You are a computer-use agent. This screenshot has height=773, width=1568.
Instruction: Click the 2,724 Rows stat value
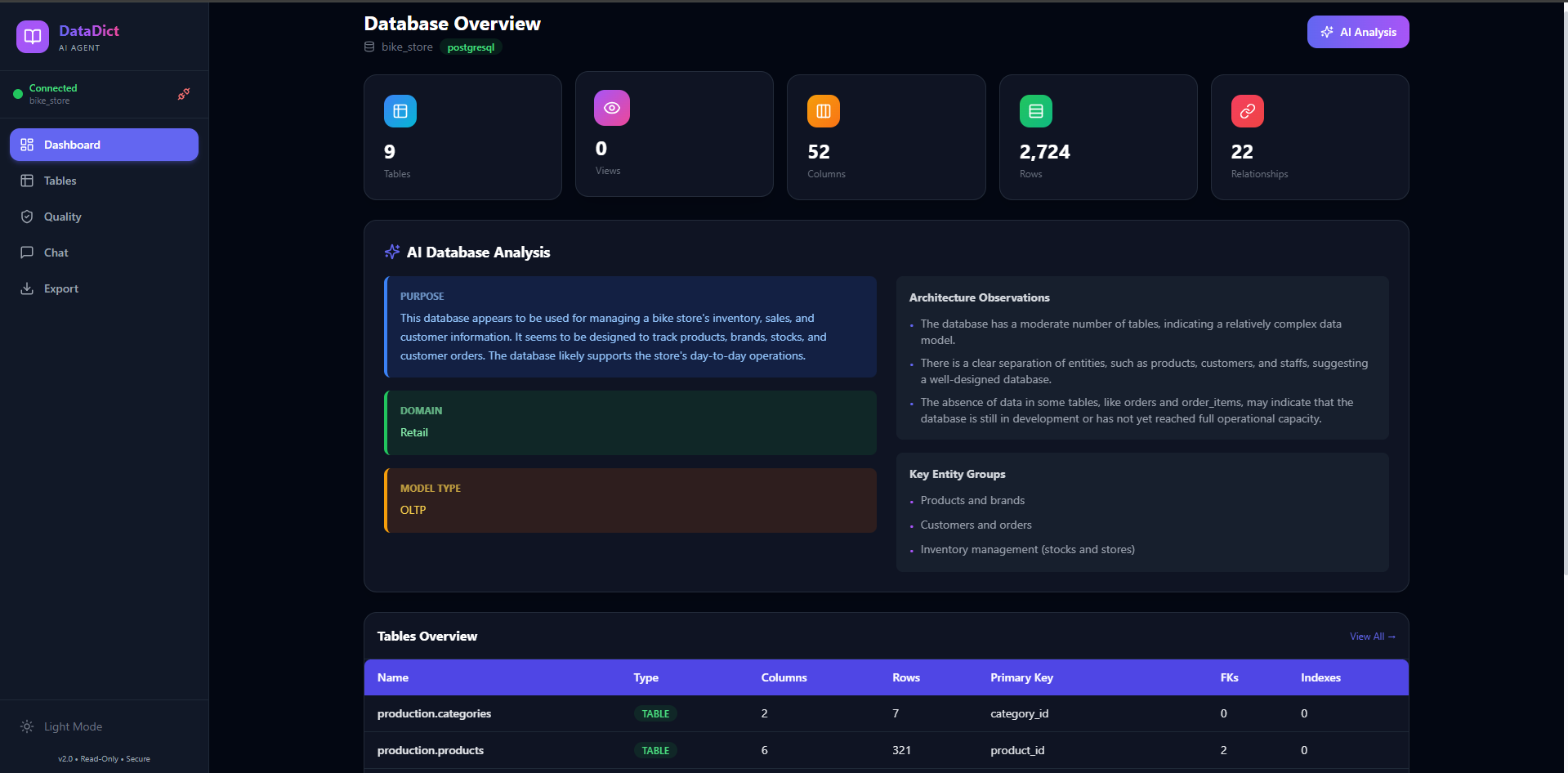tap(1044, 152)
